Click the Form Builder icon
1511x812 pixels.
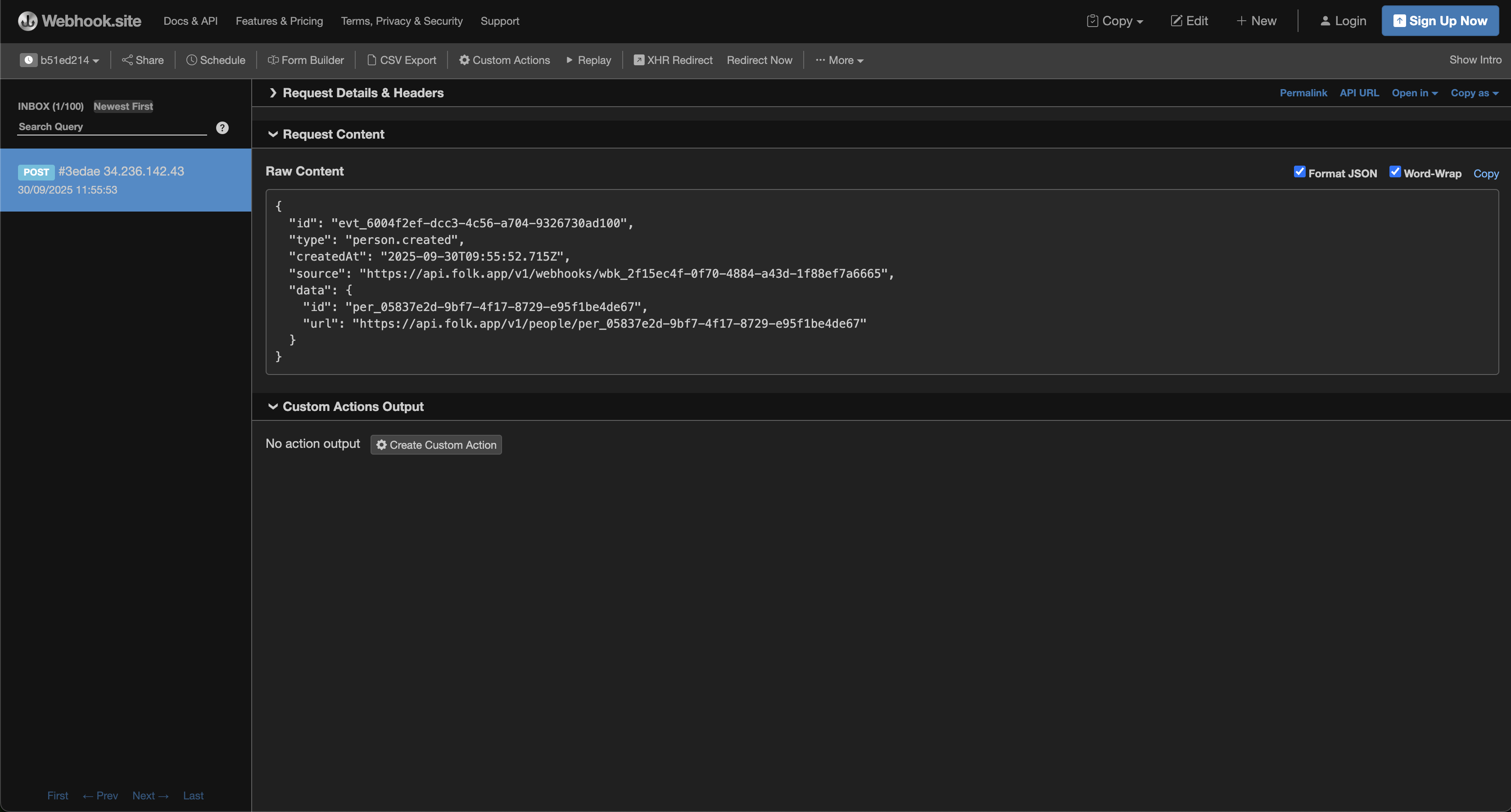click(x=273, y=60)
